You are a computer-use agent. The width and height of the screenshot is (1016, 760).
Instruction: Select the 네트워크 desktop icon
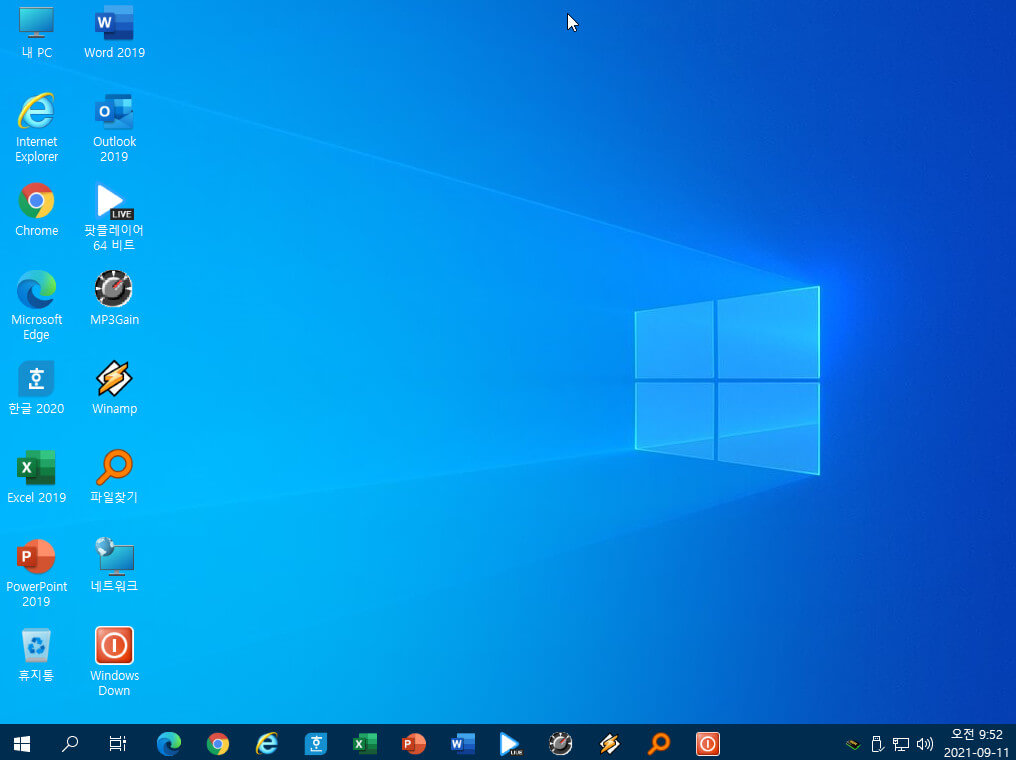114,565
